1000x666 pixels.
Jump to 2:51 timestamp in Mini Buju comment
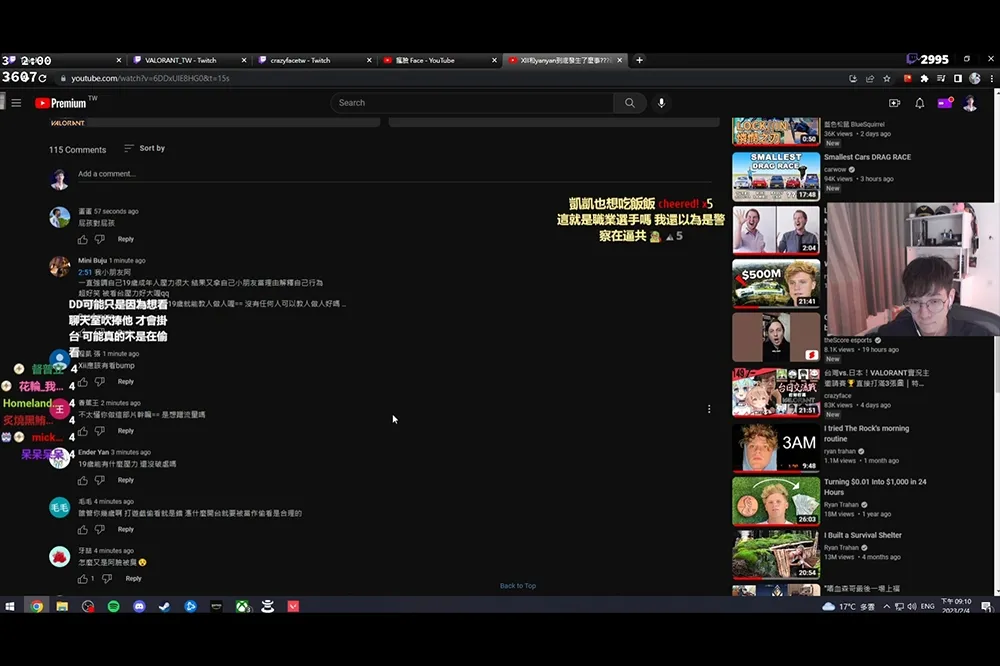pyautogui.click(x=85, y=272)
